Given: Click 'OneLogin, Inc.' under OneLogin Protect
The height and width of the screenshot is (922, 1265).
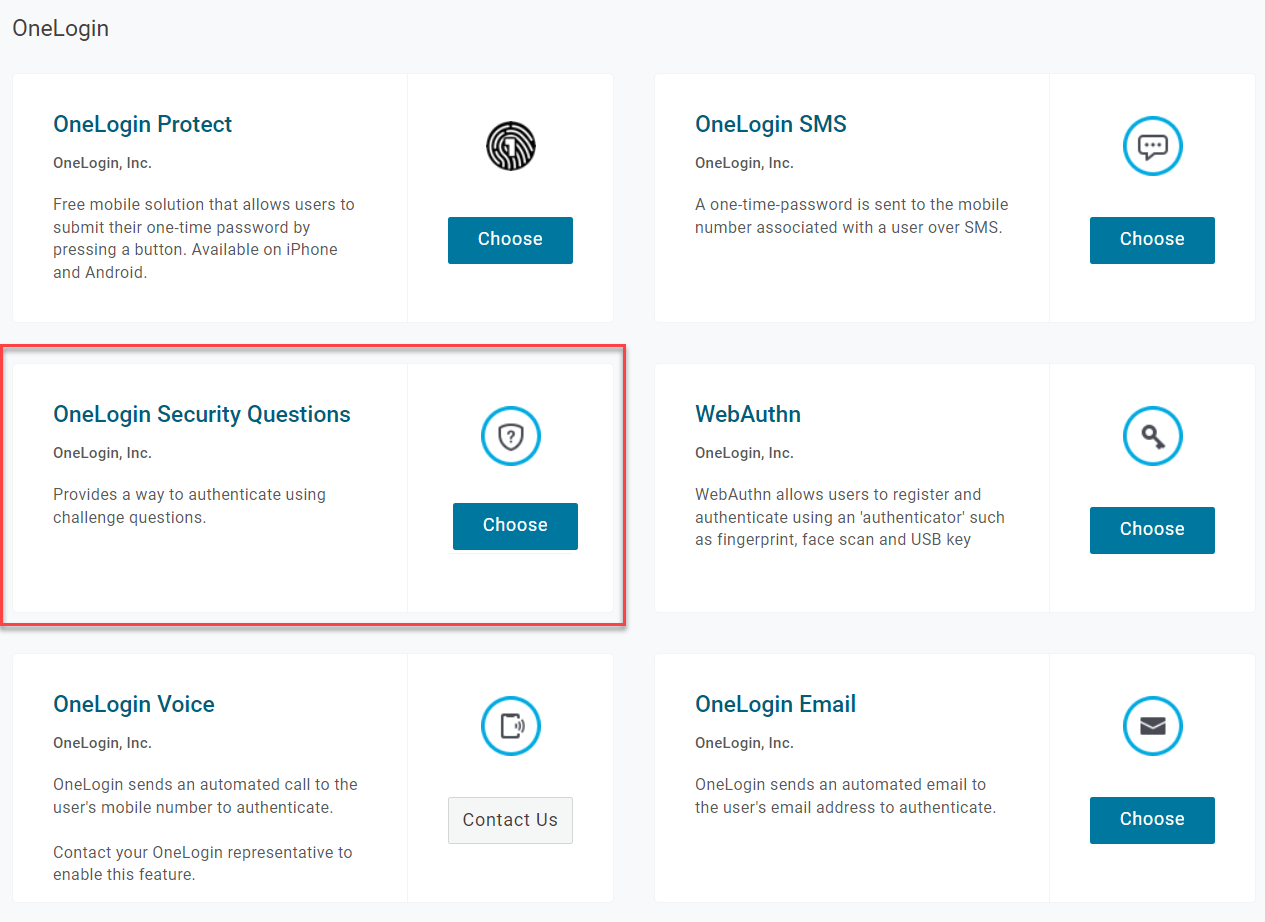Looking at the screenshot, I should 102,163.
